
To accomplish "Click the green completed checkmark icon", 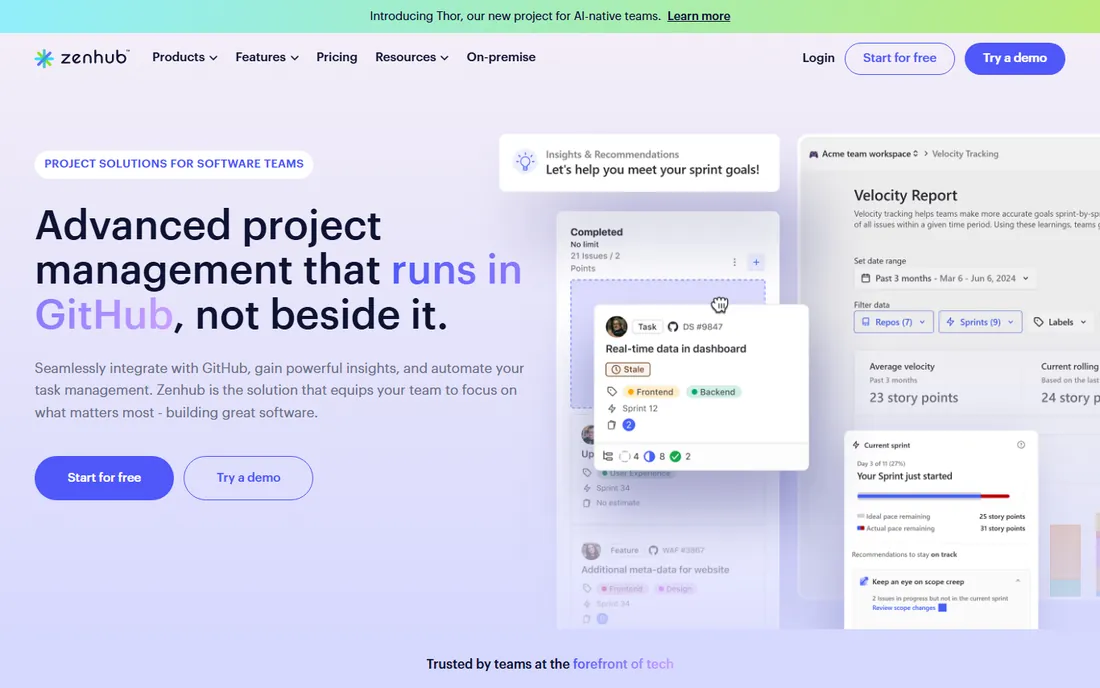I will (675, 457).
